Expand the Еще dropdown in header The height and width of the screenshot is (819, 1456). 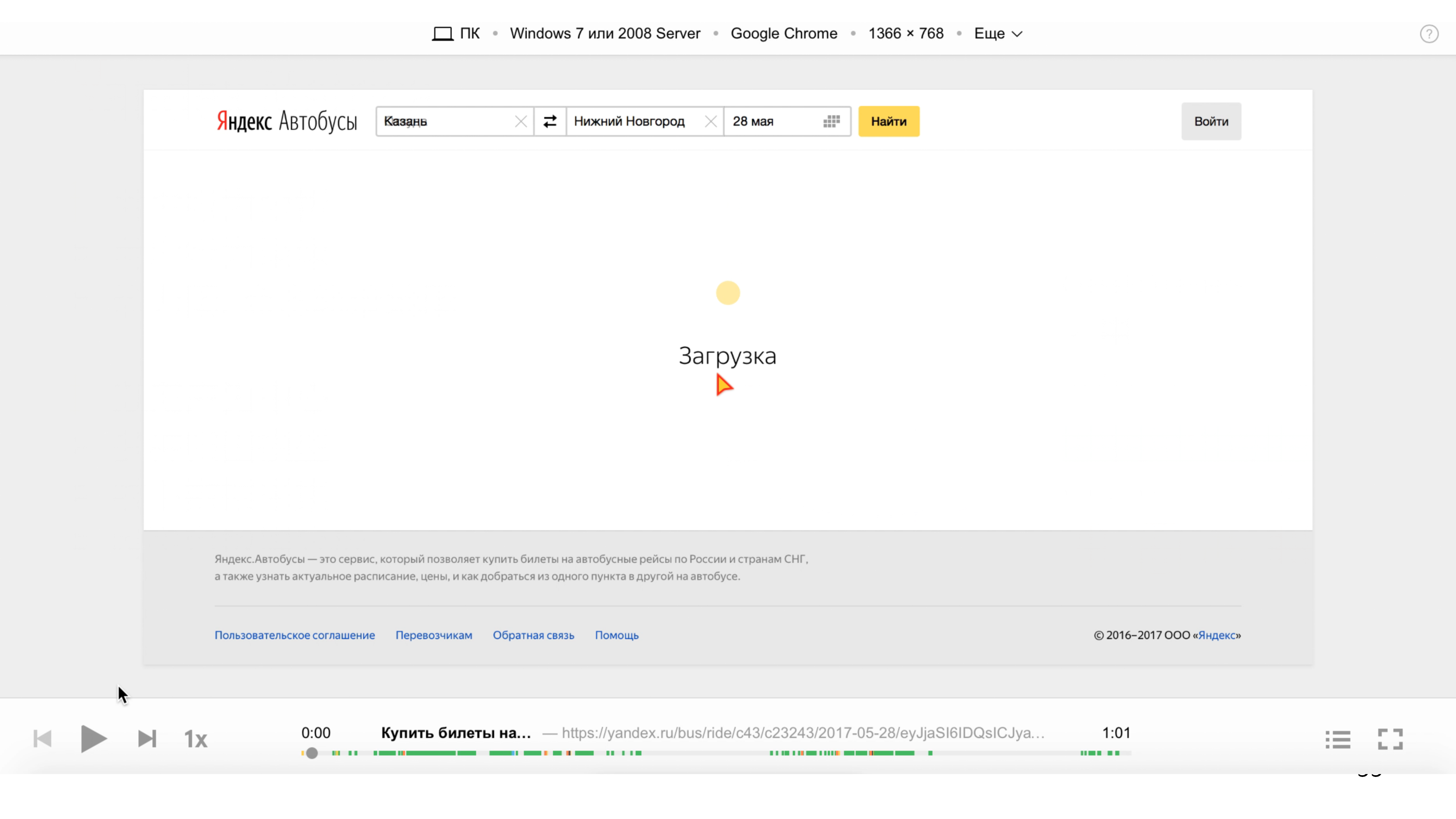[998, 34]
